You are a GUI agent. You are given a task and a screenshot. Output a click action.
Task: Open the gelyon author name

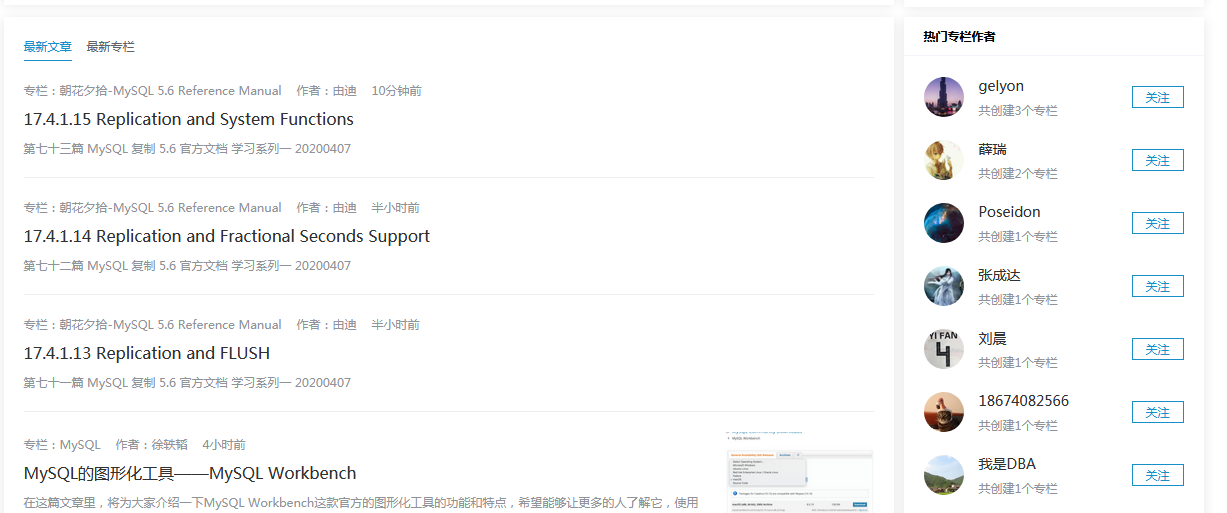click(x=1001, y=86)
